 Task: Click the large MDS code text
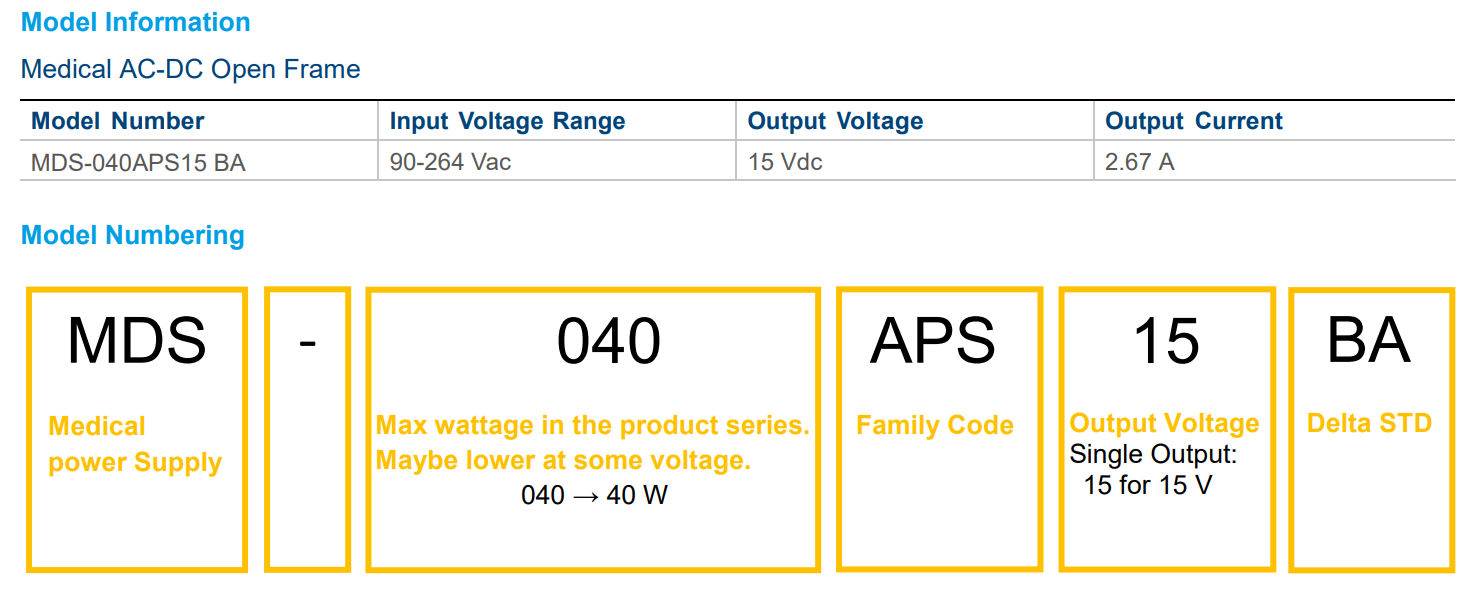coord(137,341)
